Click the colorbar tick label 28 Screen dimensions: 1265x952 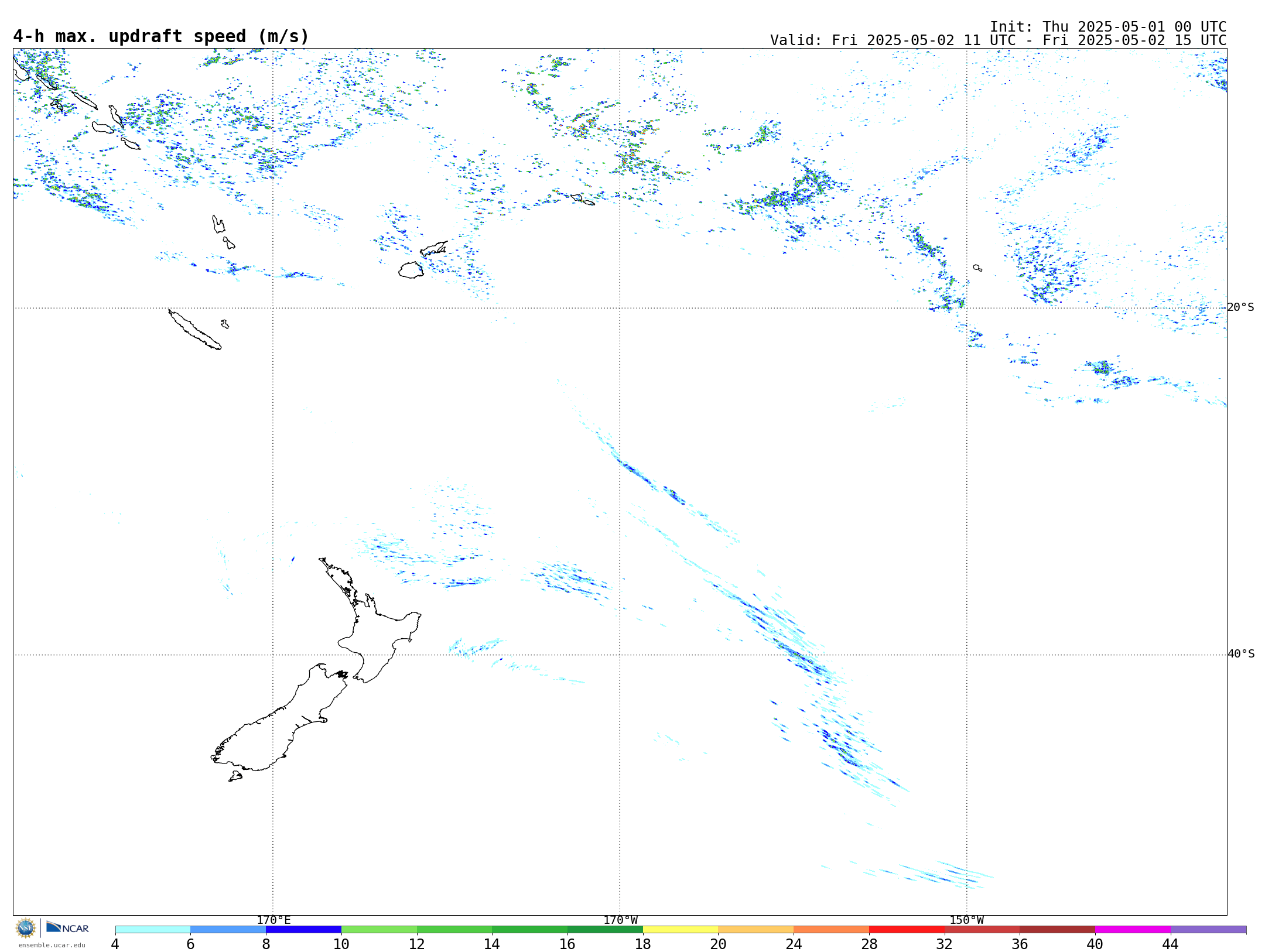pyautogui.click(x=869, y=944)
